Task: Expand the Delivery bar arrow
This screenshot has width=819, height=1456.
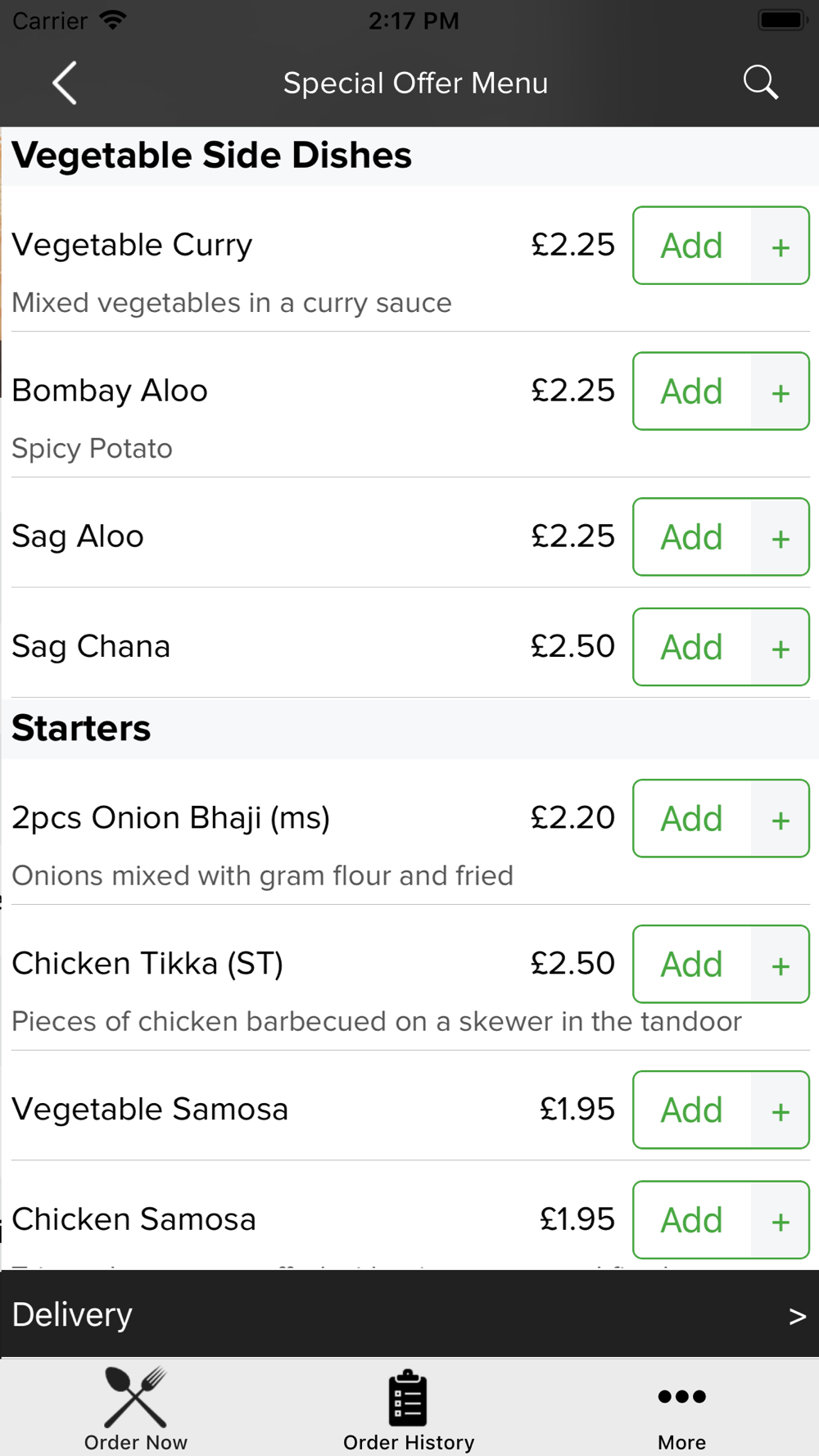Action: [x=797, y=1316]
